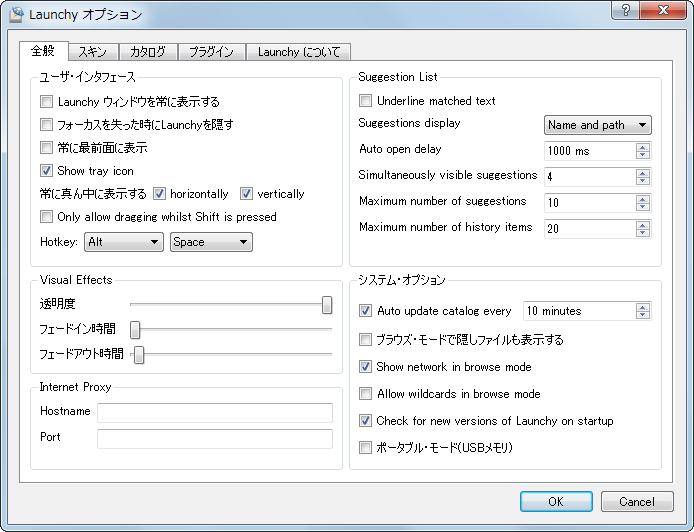Increase Maximum number of history items
This screenshot has height=532, width=694.
643,225
